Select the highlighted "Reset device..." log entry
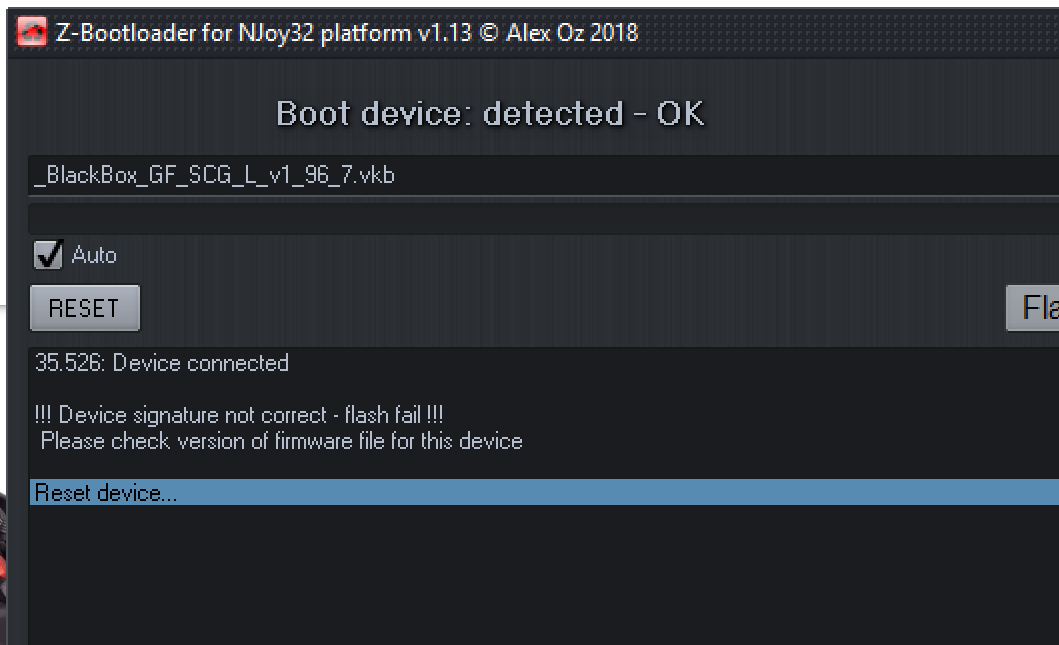This screenshot has width=1059, height=645. [106, 492]
